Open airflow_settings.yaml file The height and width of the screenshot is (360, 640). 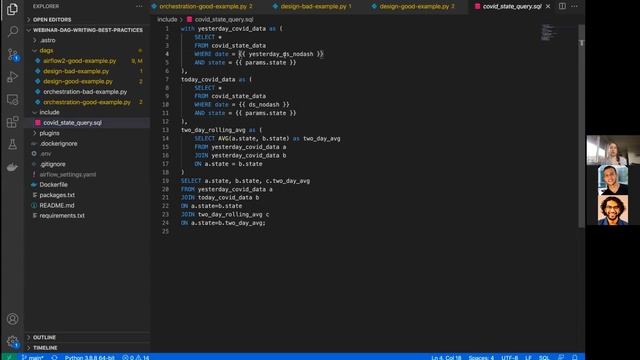pos(68,174)
